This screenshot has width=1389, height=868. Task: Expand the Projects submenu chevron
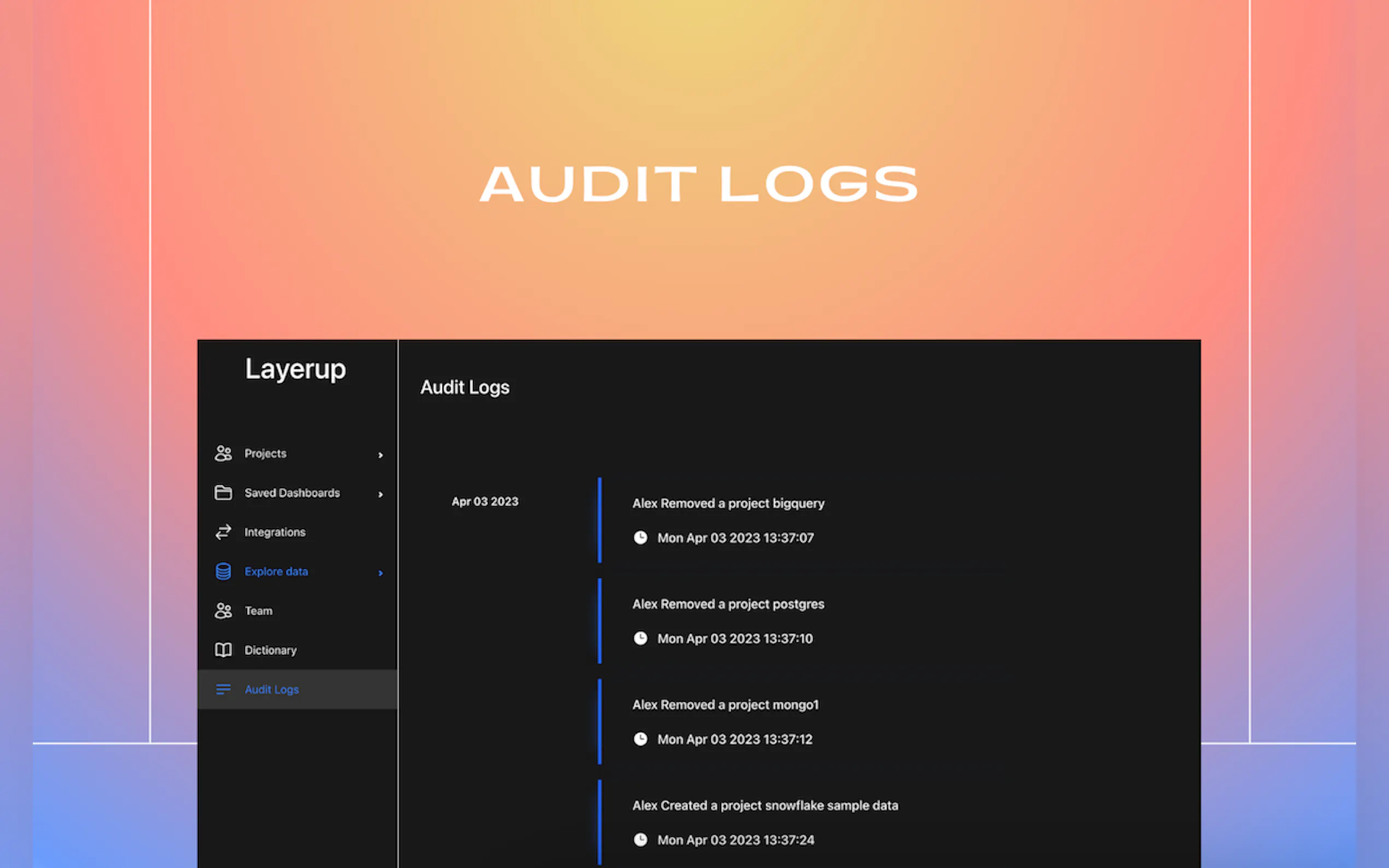point(380,455)
